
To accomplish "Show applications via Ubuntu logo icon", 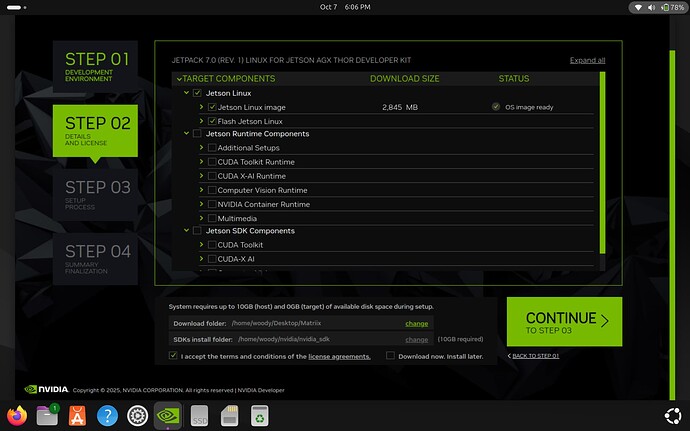I will coord(673,416).
